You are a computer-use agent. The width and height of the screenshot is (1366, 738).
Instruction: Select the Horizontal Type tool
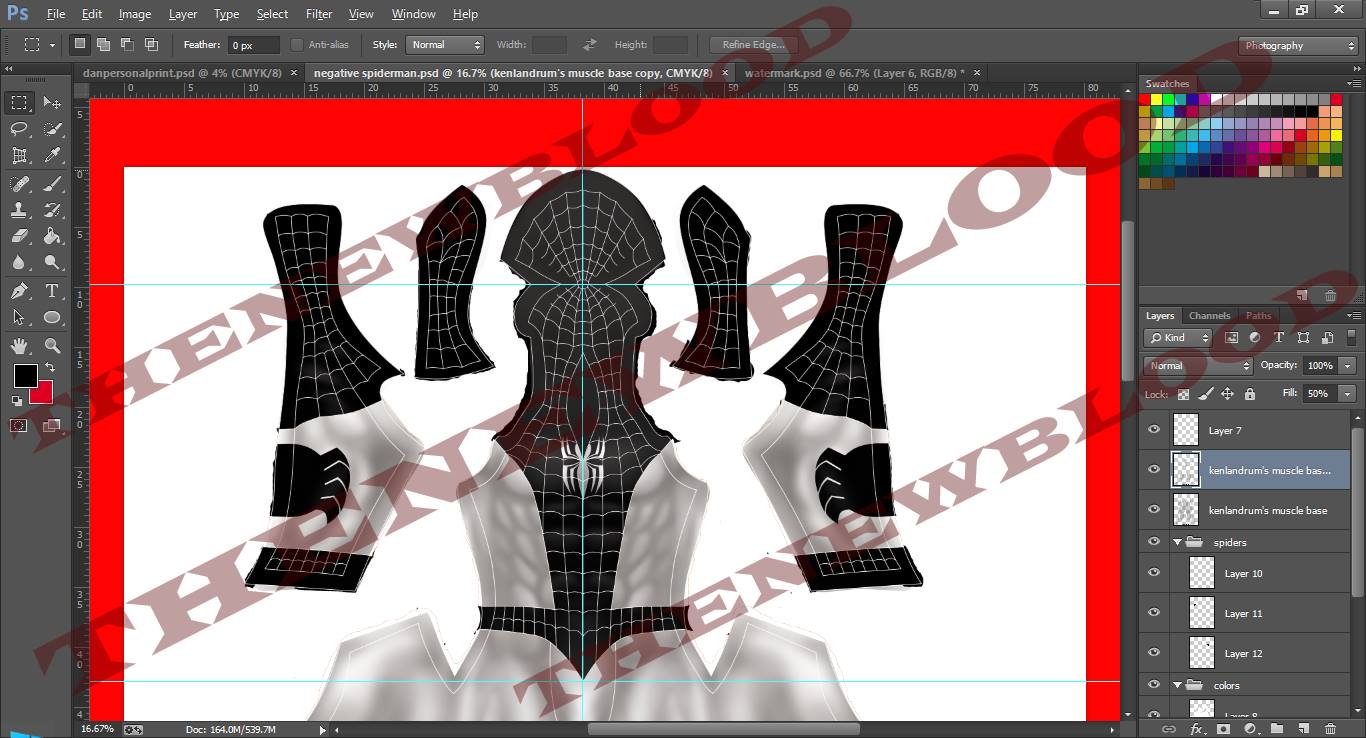[x=52, y=291]
